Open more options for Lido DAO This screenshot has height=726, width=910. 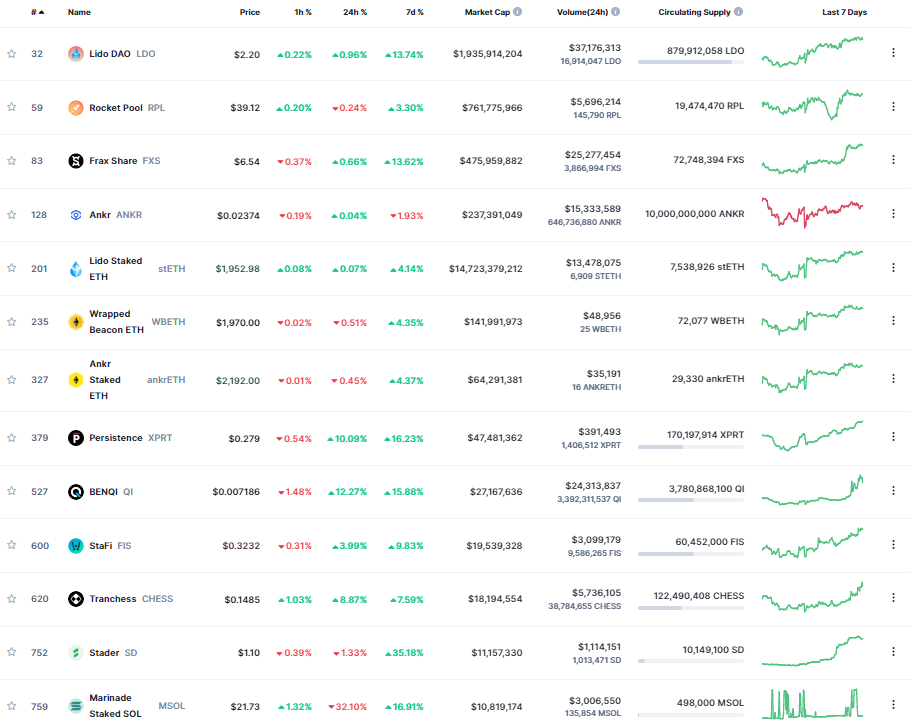(x=893, y=53)
